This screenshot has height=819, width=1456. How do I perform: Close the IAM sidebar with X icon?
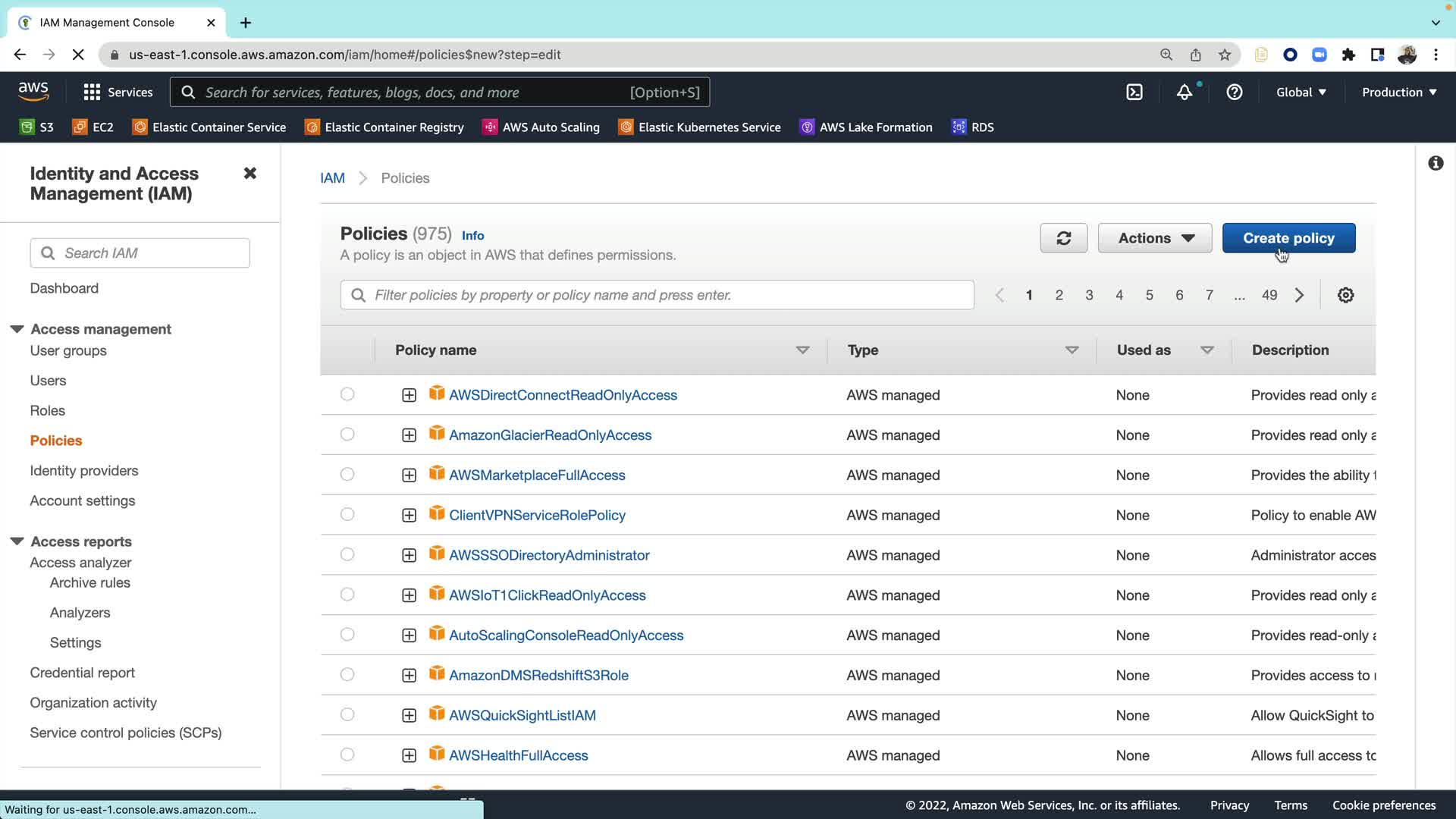click(x=249, y=174)
